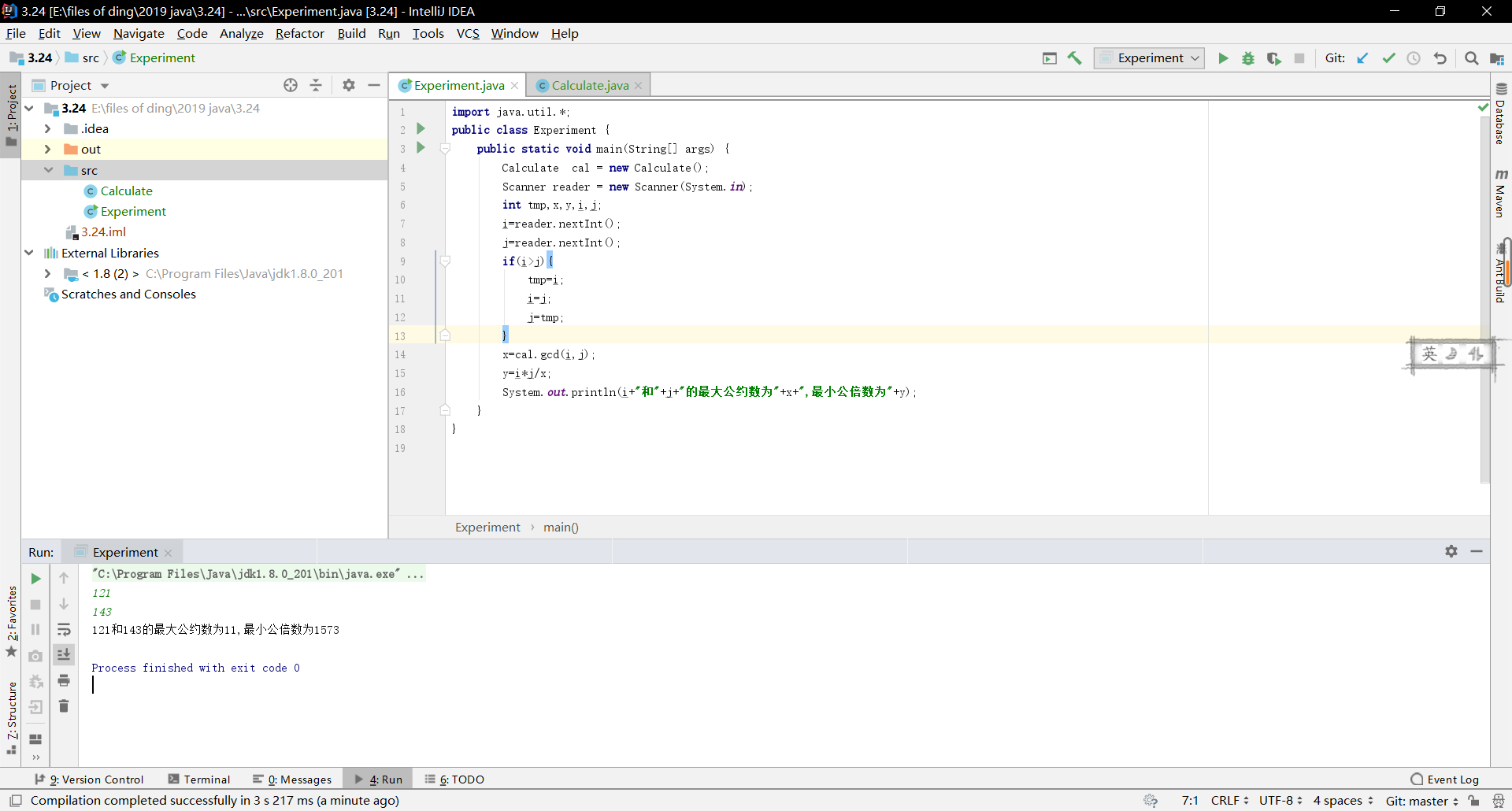The width and height of the screenshot is (1512, 811).
Task: Open Run panel settings gear
Action: click(1451, 551)
